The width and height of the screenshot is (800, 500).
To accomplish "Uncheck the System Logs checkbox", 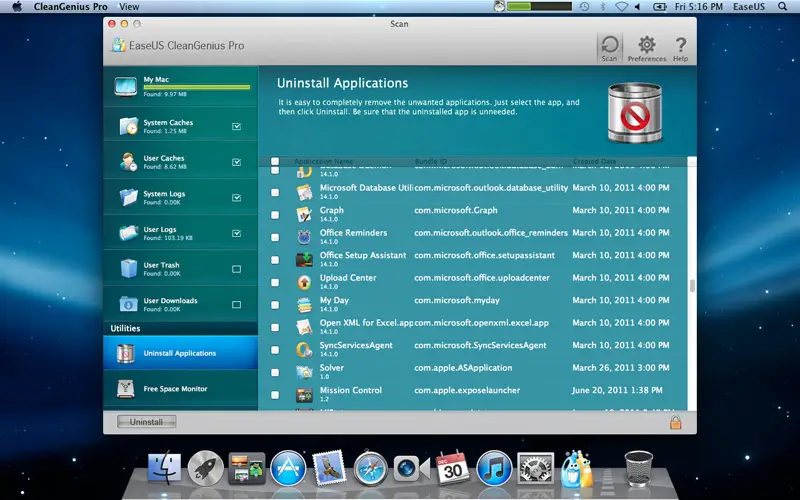I will [x=236, y=198].
